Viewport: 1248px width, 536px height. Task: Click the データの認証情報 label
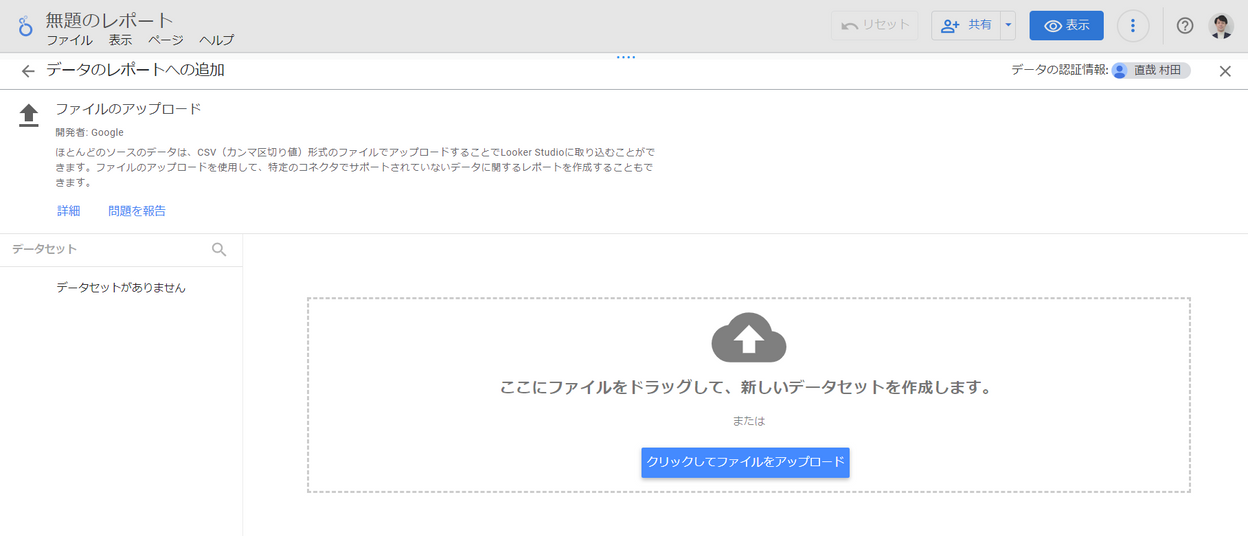point(1059,70)
